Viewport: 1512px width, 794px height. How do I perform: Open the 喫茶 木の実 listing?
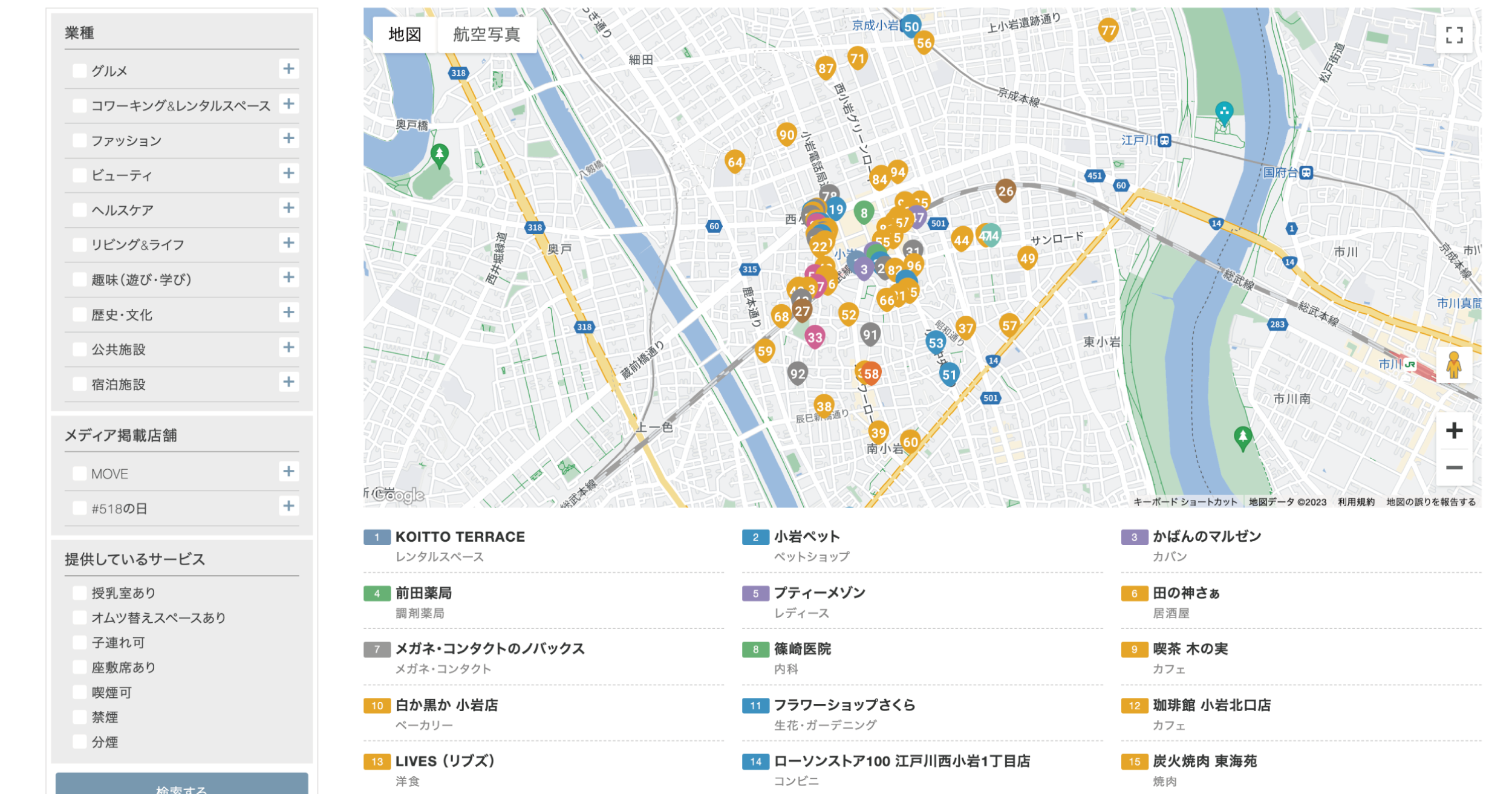(x=1190, y=649)
